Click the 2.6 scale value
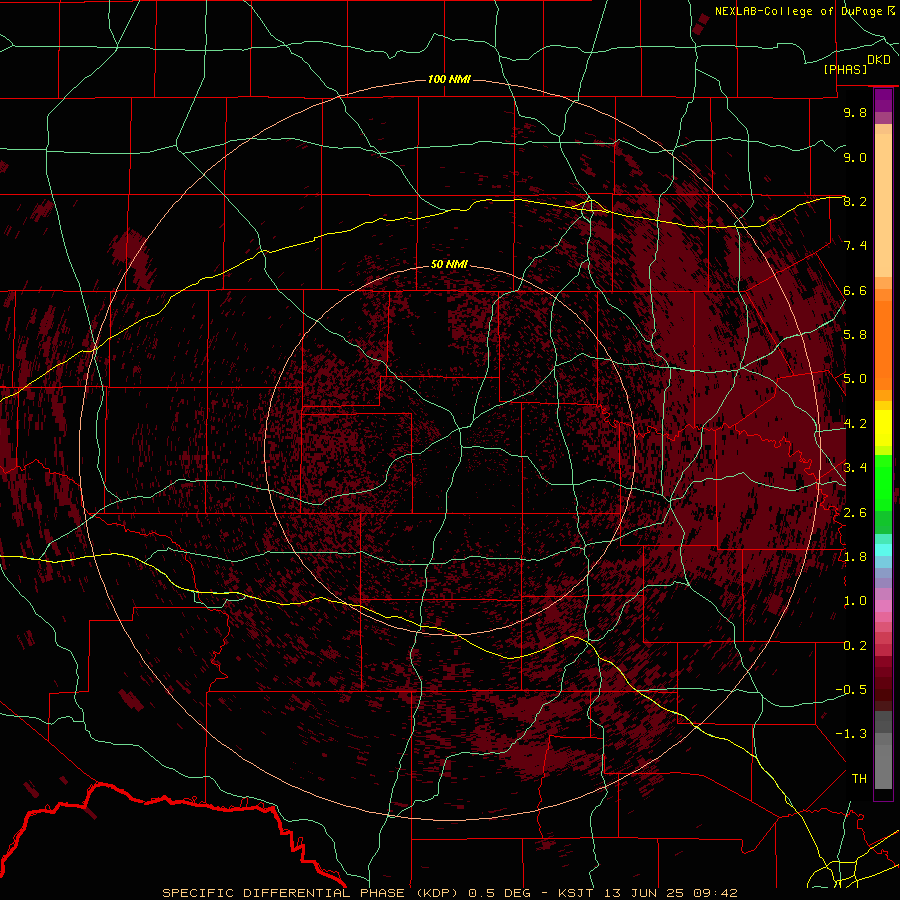This screenshot has width=900, height=900. point(855,512)
